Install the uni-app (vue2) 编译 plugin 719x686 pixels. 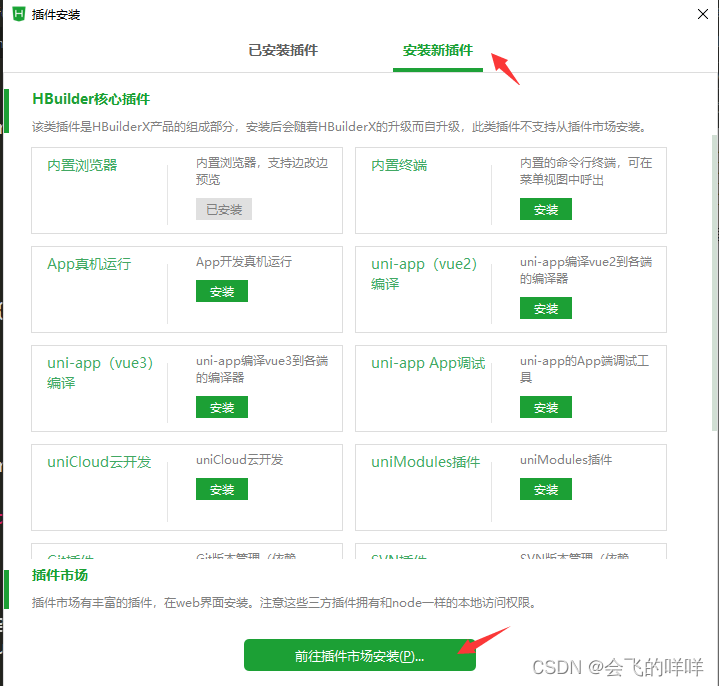click(546, 308)
